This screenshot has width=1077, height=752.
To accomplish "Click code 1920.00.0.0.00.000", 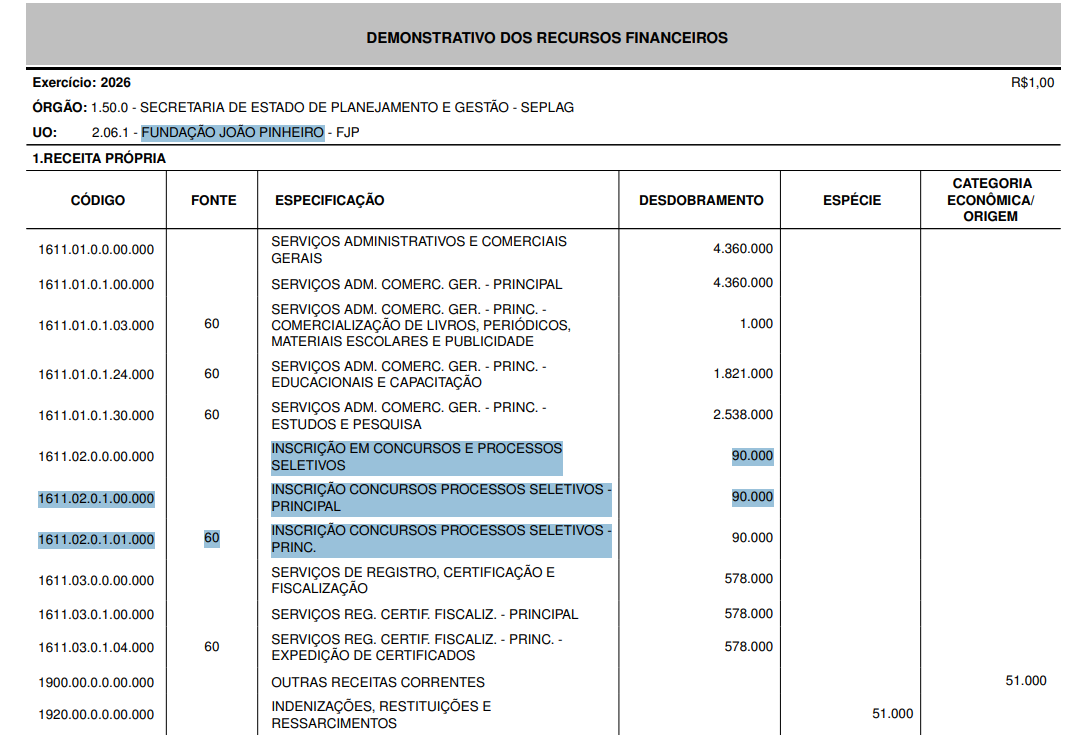I will 97,715.
